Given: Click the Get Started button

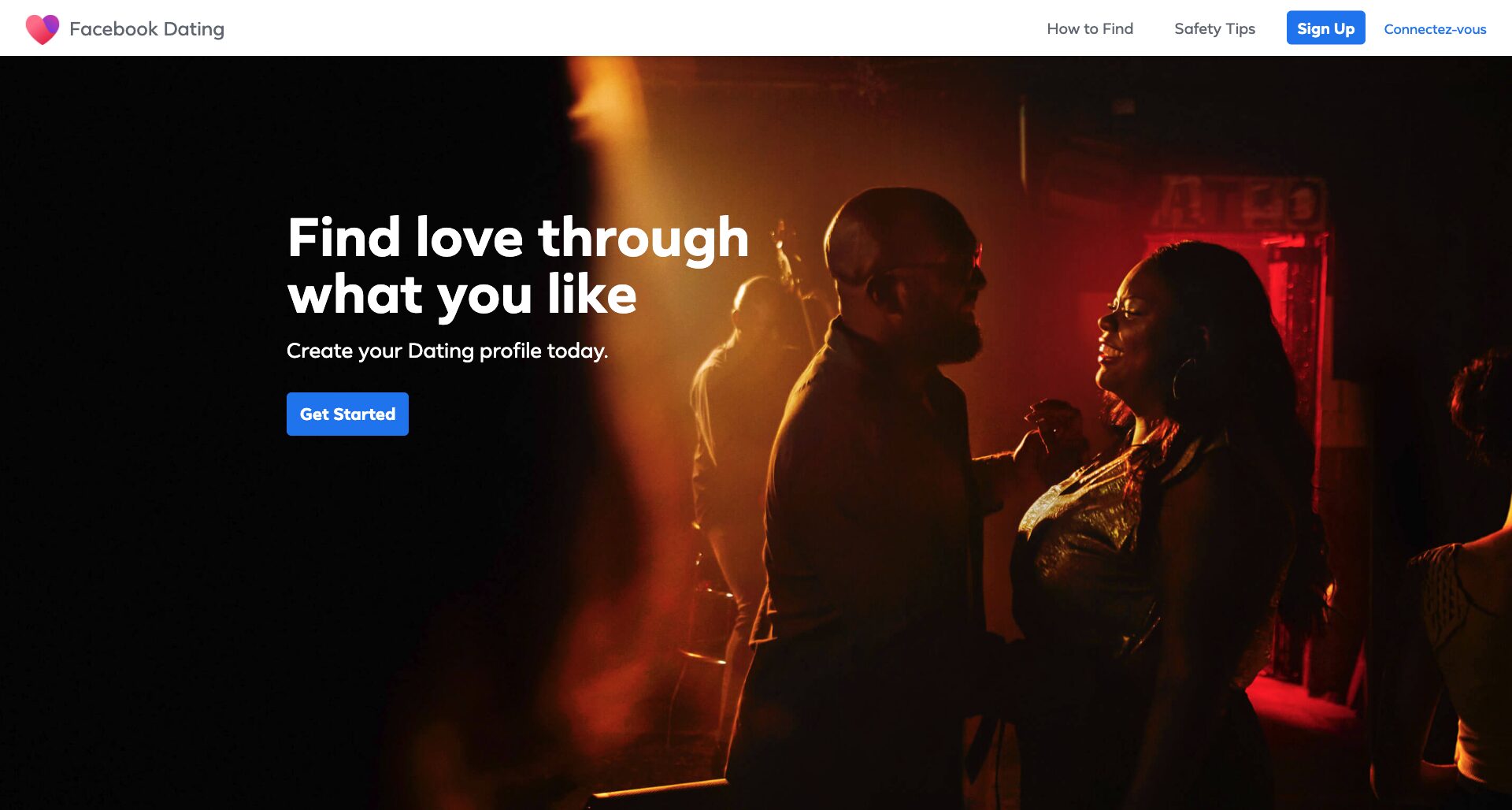Looking at the screenshot, I should coord(347,414).
